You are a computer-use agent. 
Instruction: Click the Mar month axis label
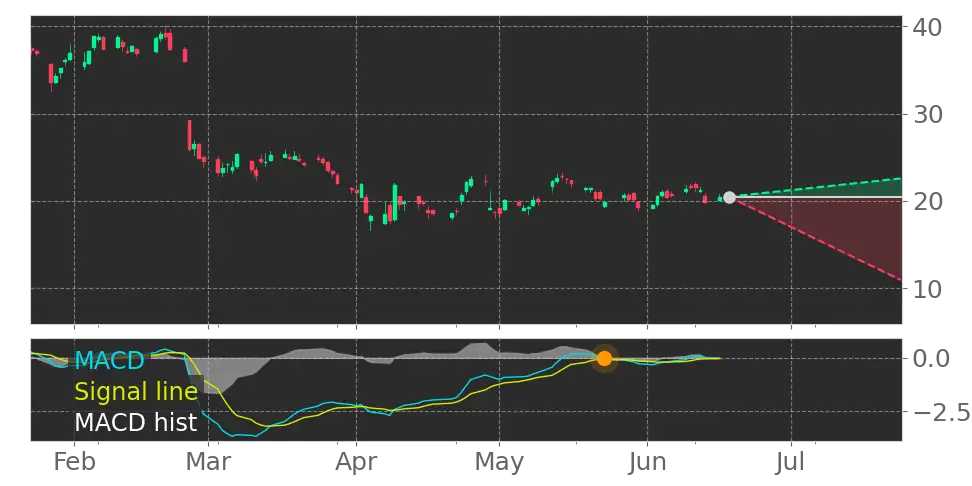pos(209,462)
